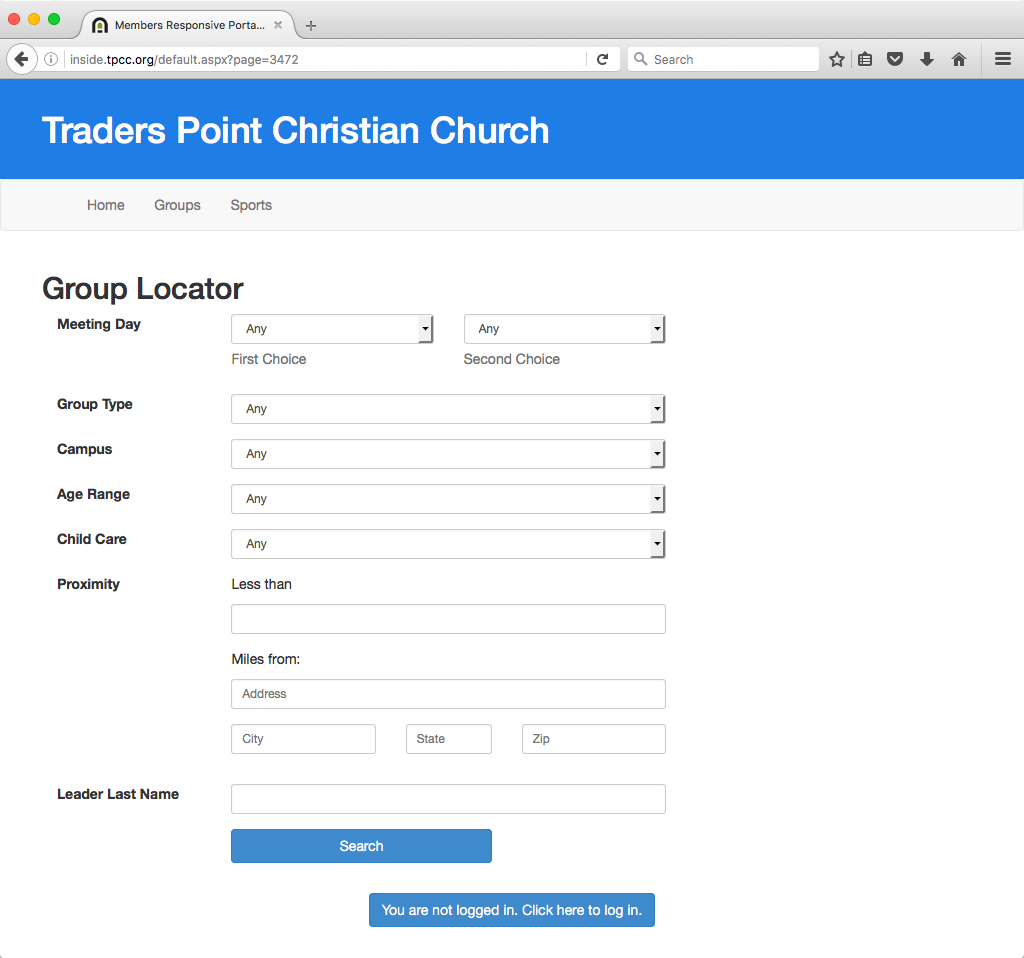
Task: Expand the Child Care dropdown
Action: [448, 544]
